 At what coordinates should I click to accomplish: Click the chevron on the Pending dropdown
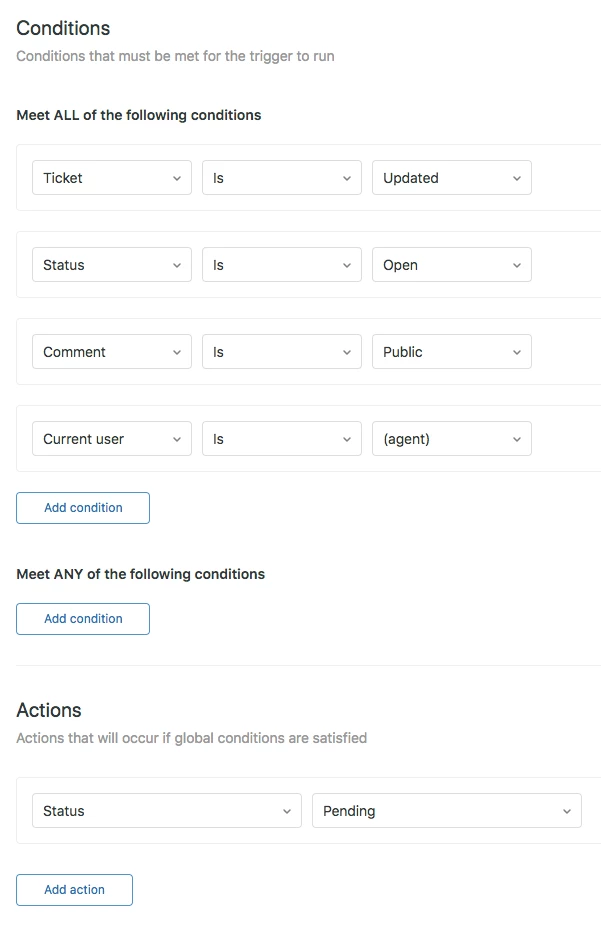[567, 811]
